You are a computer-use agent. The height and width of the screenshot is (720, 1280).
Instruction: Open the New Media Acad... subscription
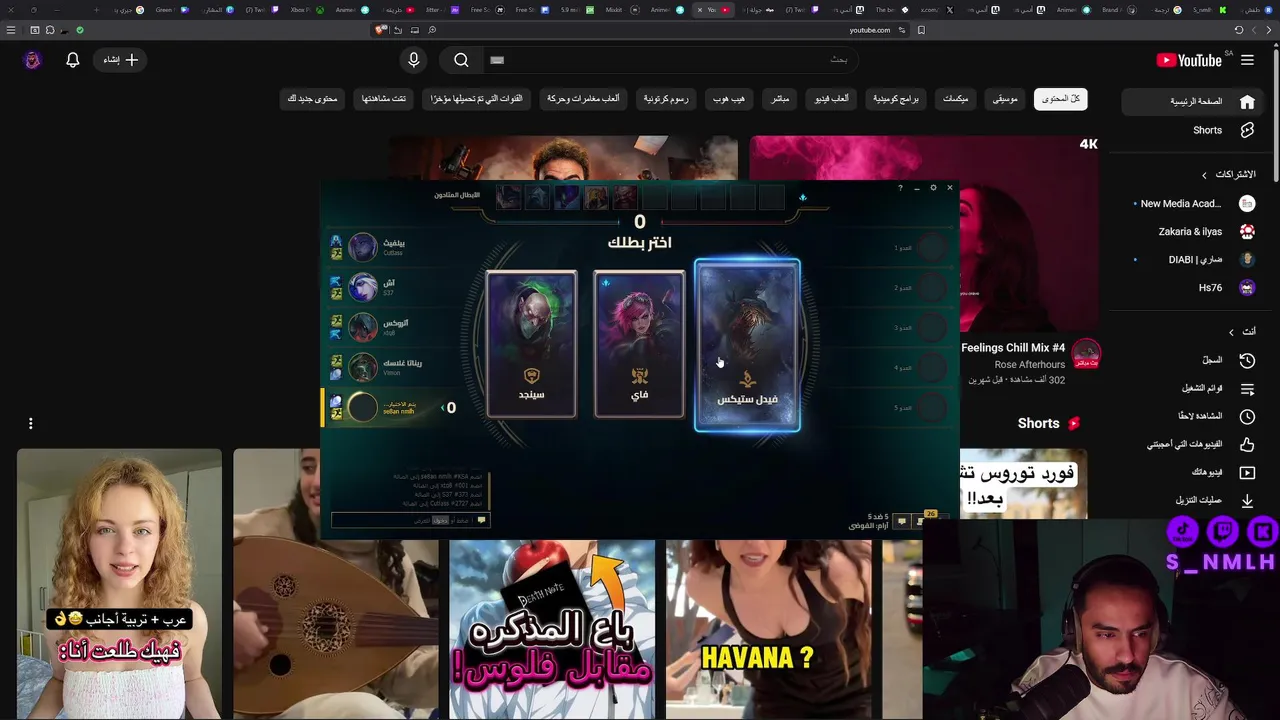(1195, 204)
